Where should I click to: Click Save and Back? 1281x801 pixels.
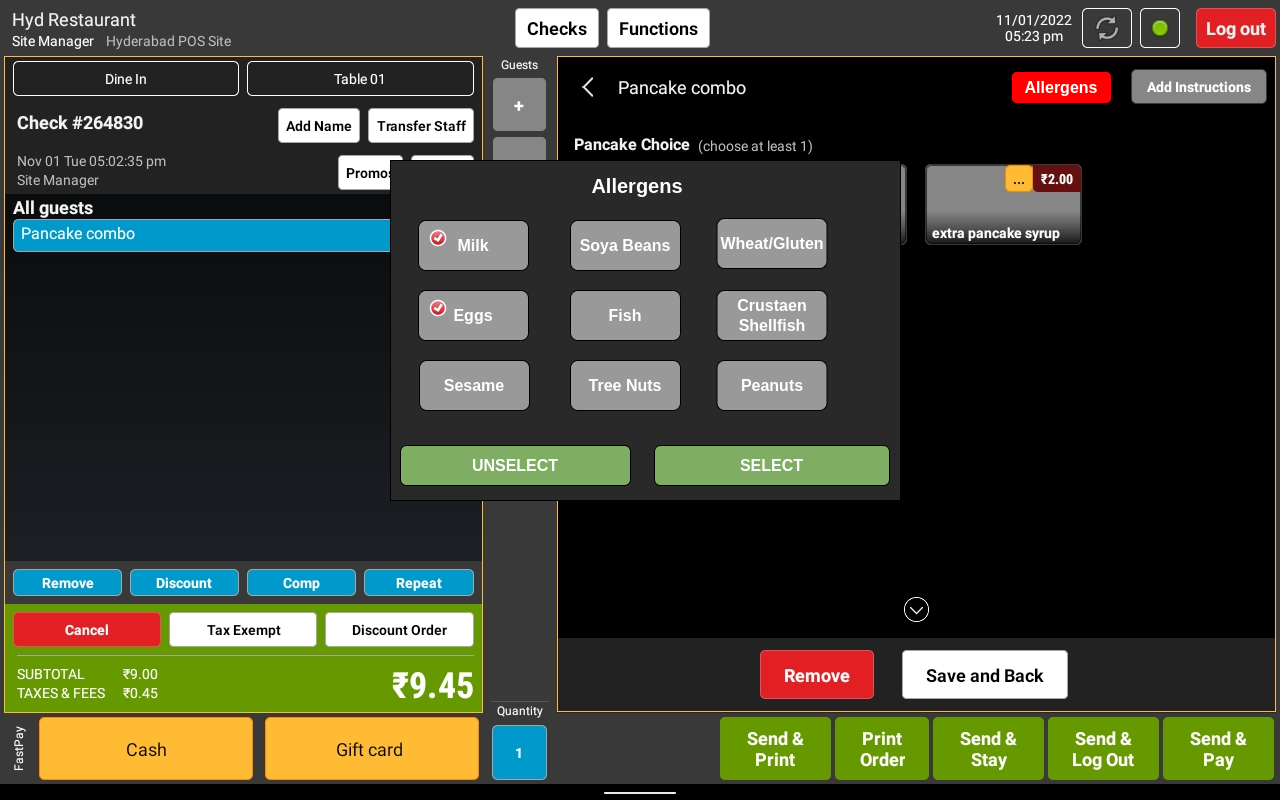[984, 675]
